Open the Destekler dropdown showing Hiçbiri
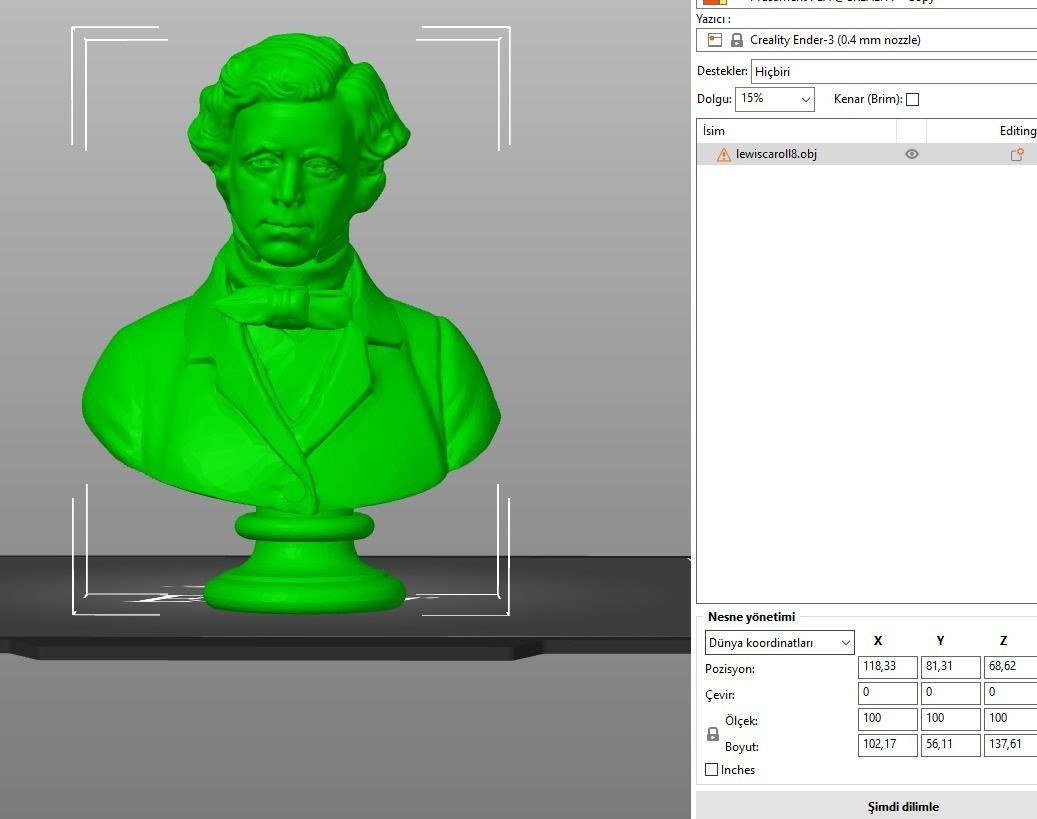Image resolution: width=1037 pixels, height=819 pixels. click(x=893, y=71)
